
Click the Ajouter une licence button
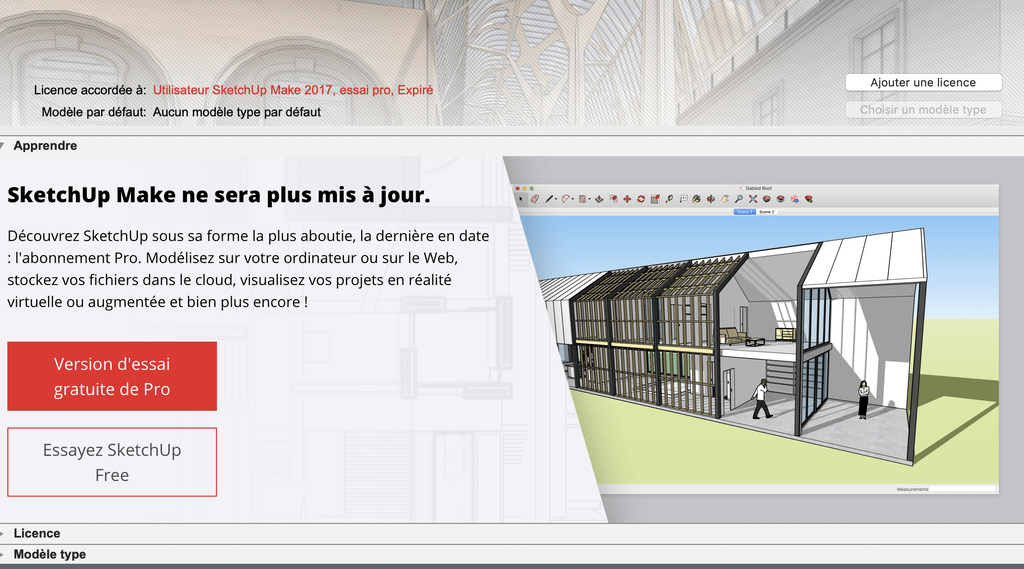923,82
